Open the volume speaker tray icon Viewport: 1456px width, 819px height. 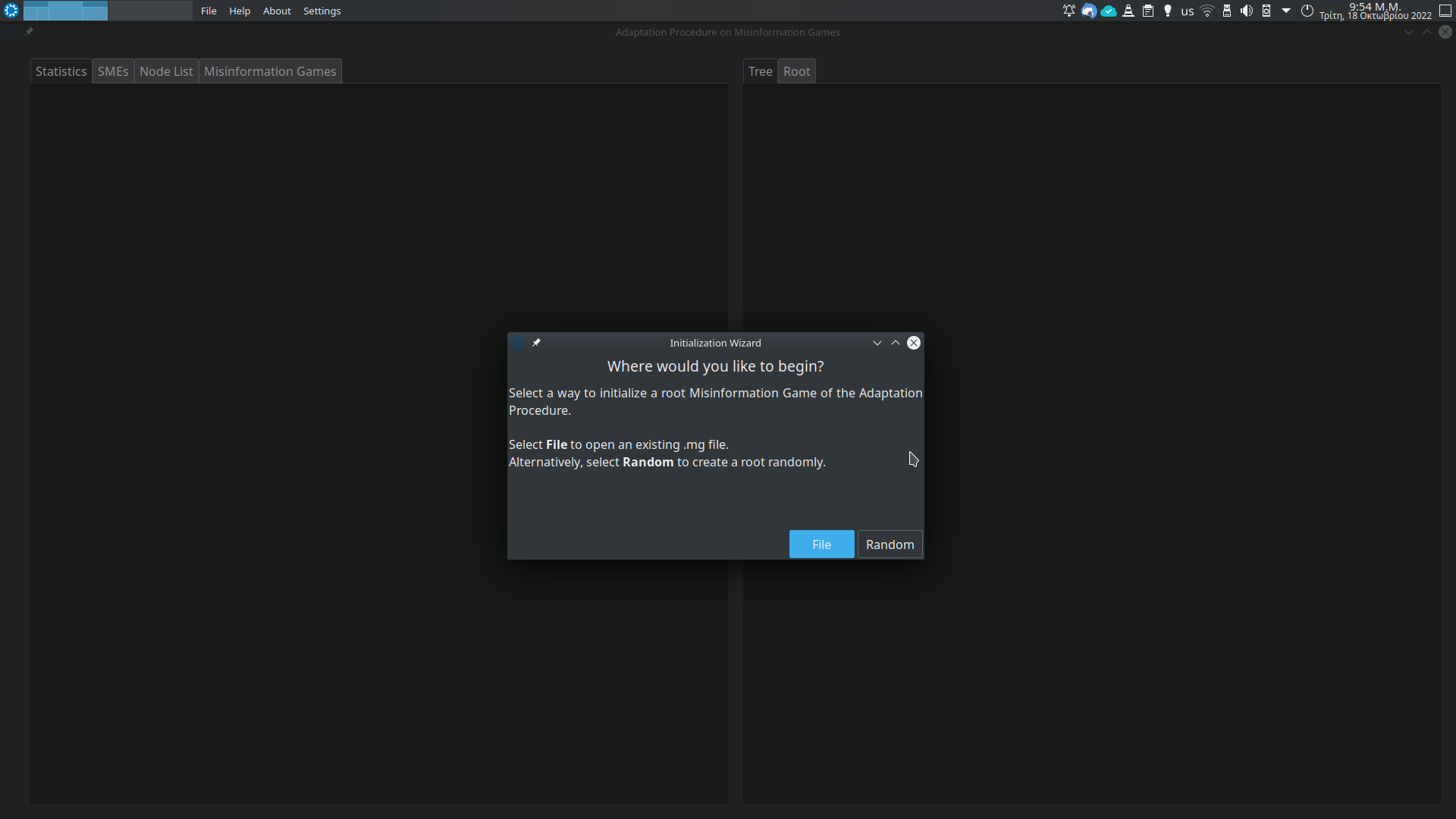click(1247, 11)
